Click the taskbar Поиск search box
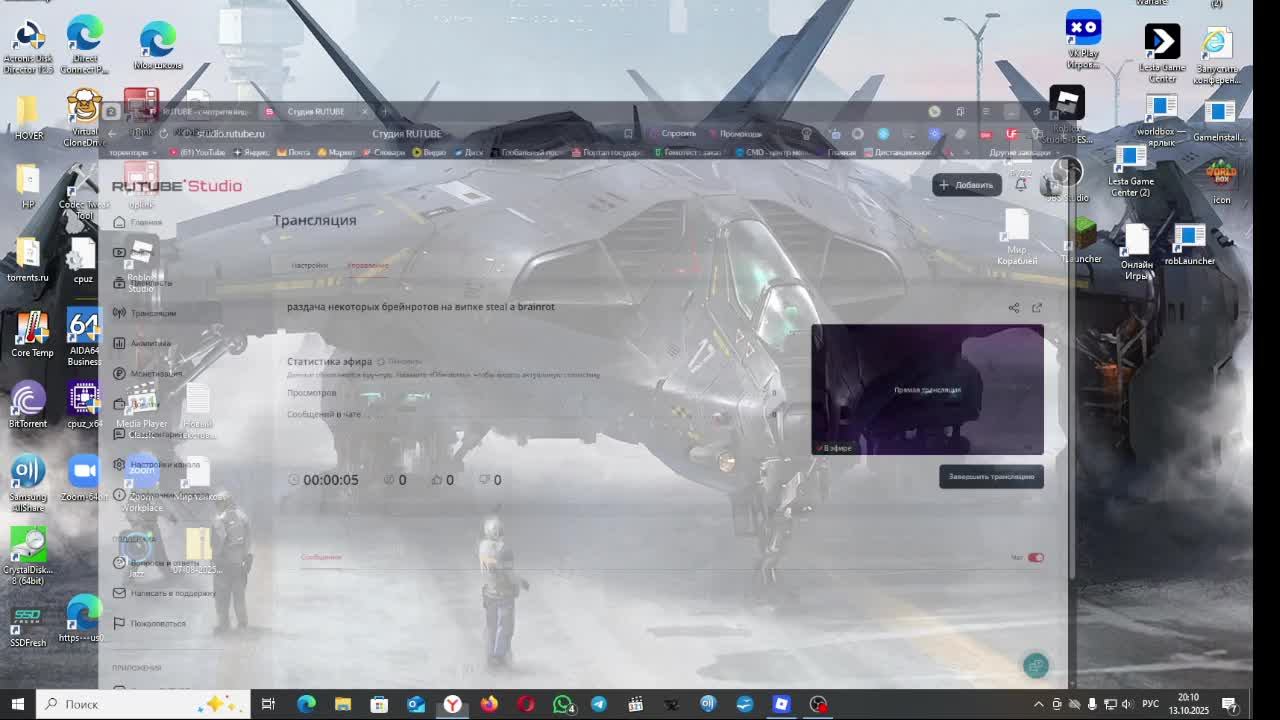 click(141, 704)
